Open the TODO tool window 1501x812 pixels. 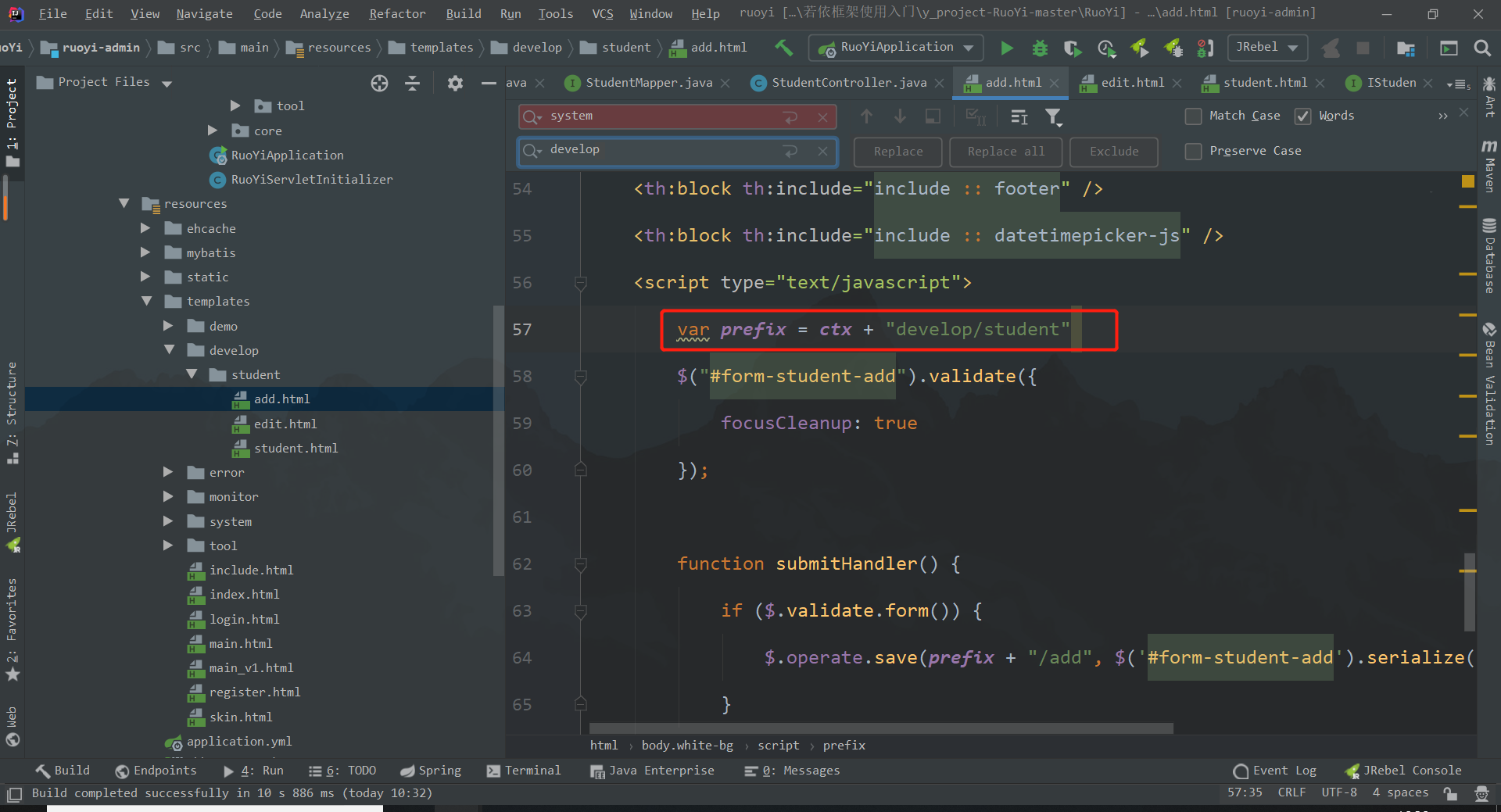(342, 771)
